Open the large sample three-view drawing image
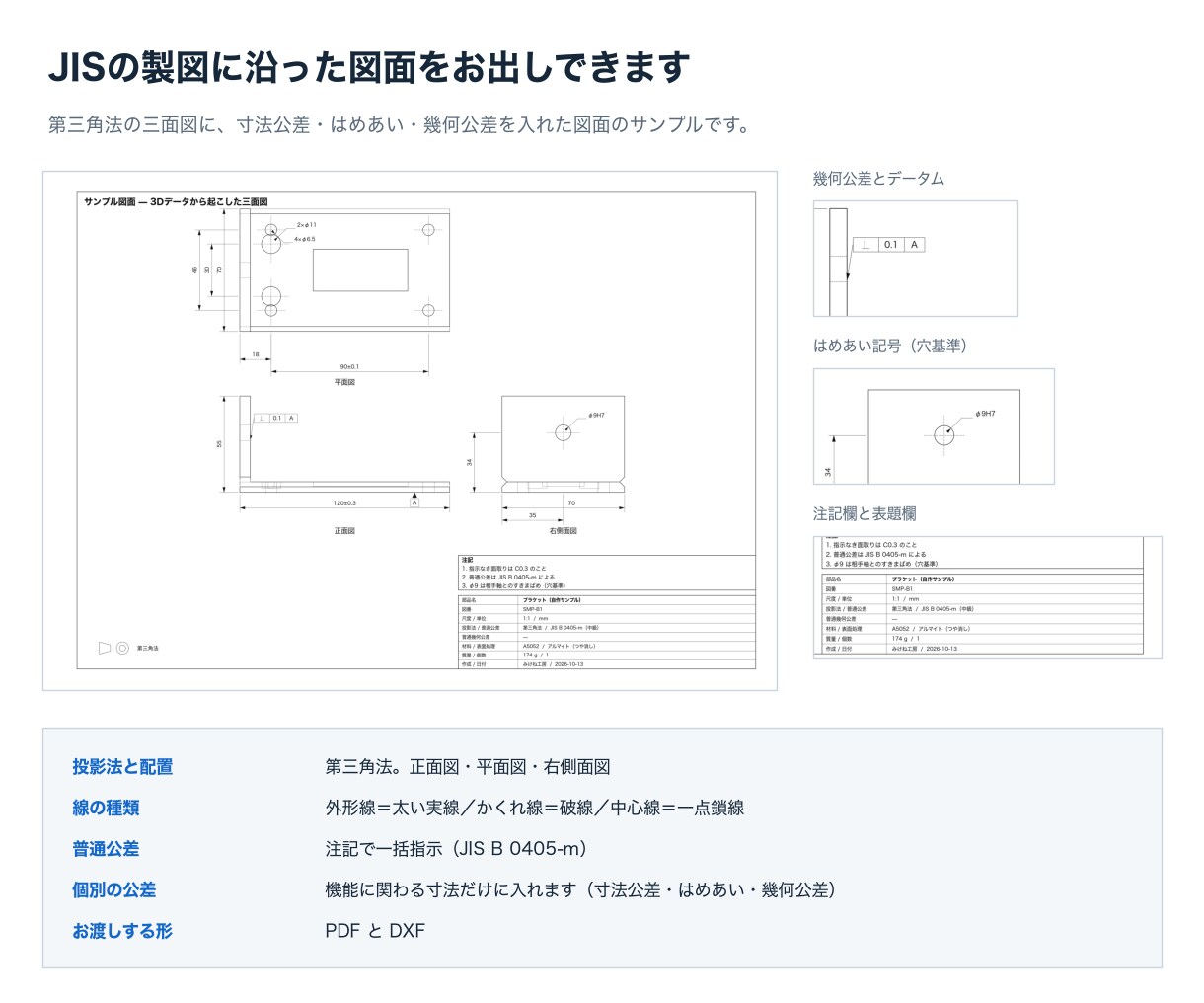Viewport: 1204px width, 1003px height. click(410, 430)
